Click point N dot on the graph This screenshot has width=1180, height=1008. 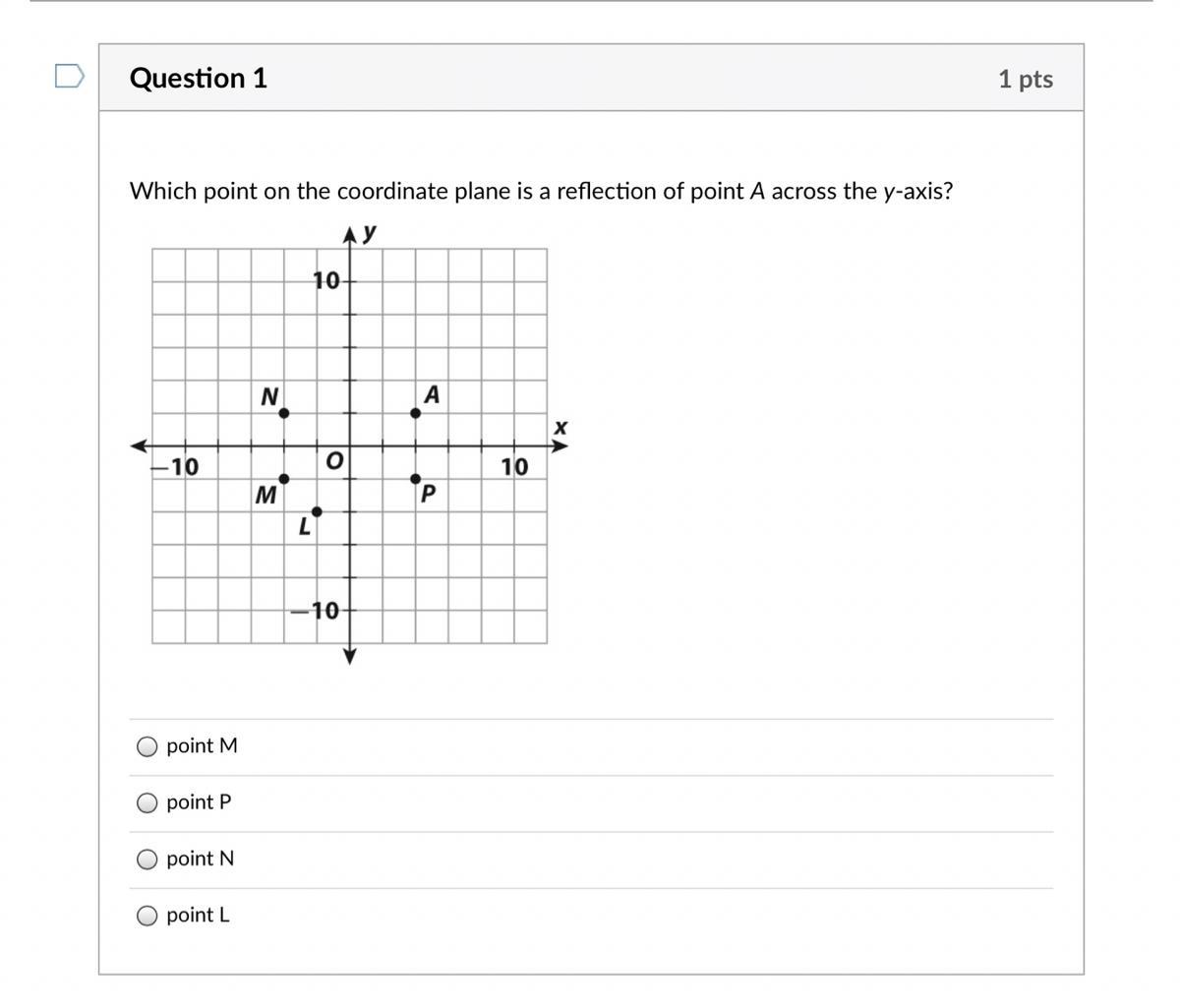click(x=284, y=413)
